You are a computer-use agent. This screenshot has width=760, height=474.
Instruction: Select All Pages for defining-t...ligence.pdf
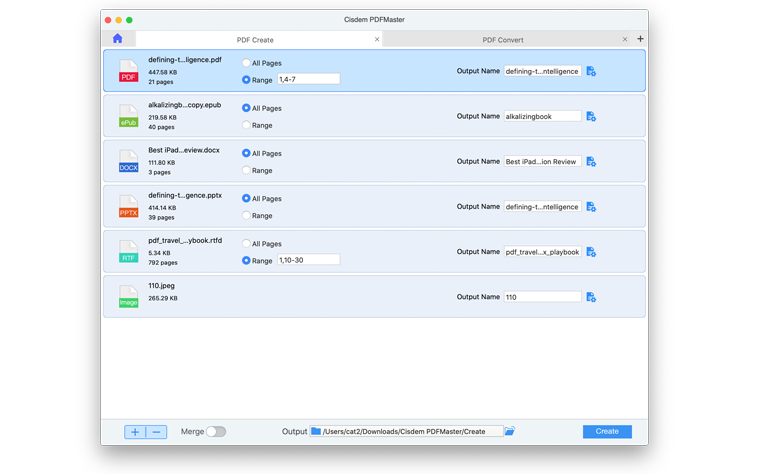tap(246, 63)
